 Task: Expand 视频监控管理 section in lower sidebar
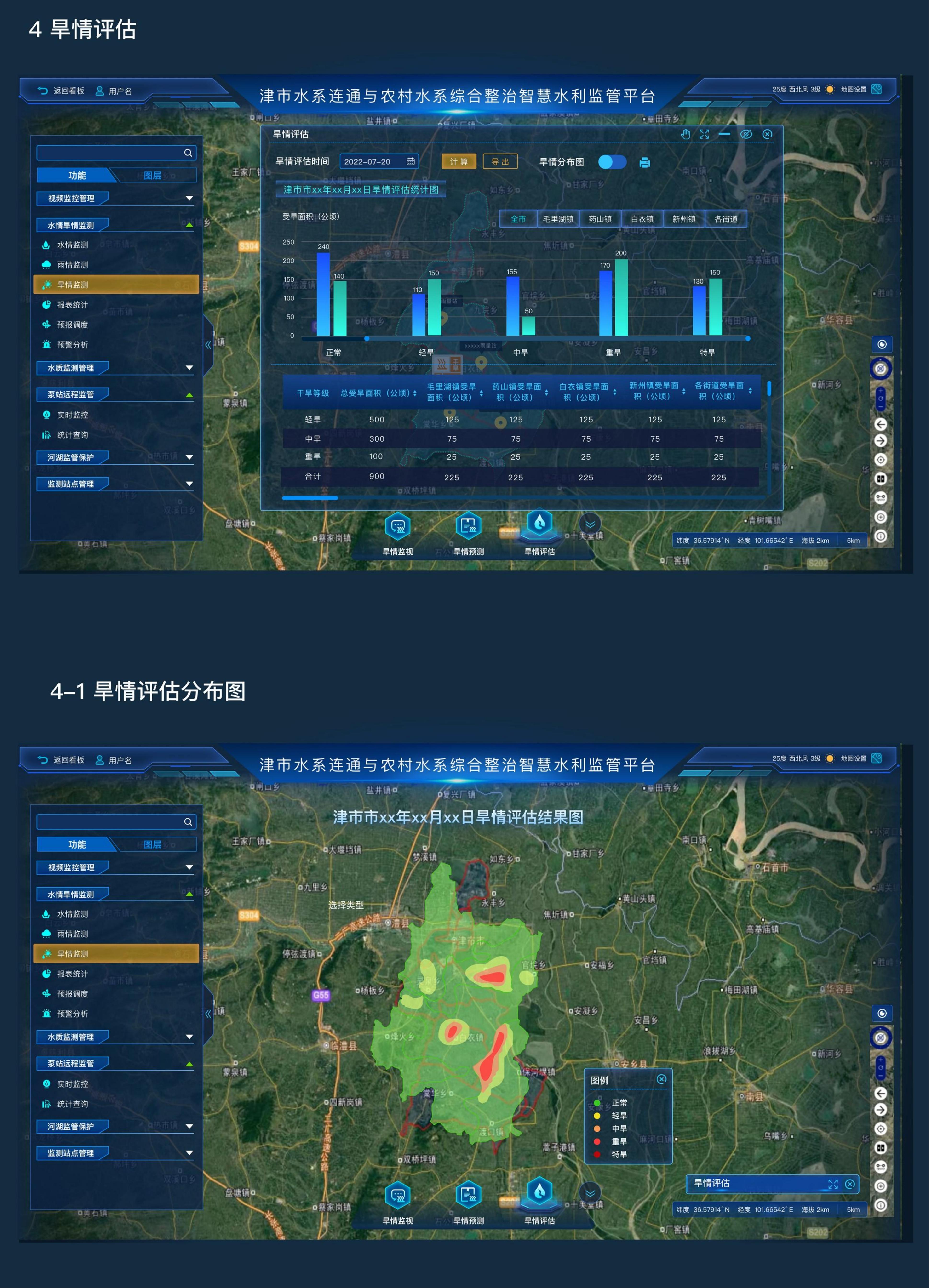pos(189,867)
